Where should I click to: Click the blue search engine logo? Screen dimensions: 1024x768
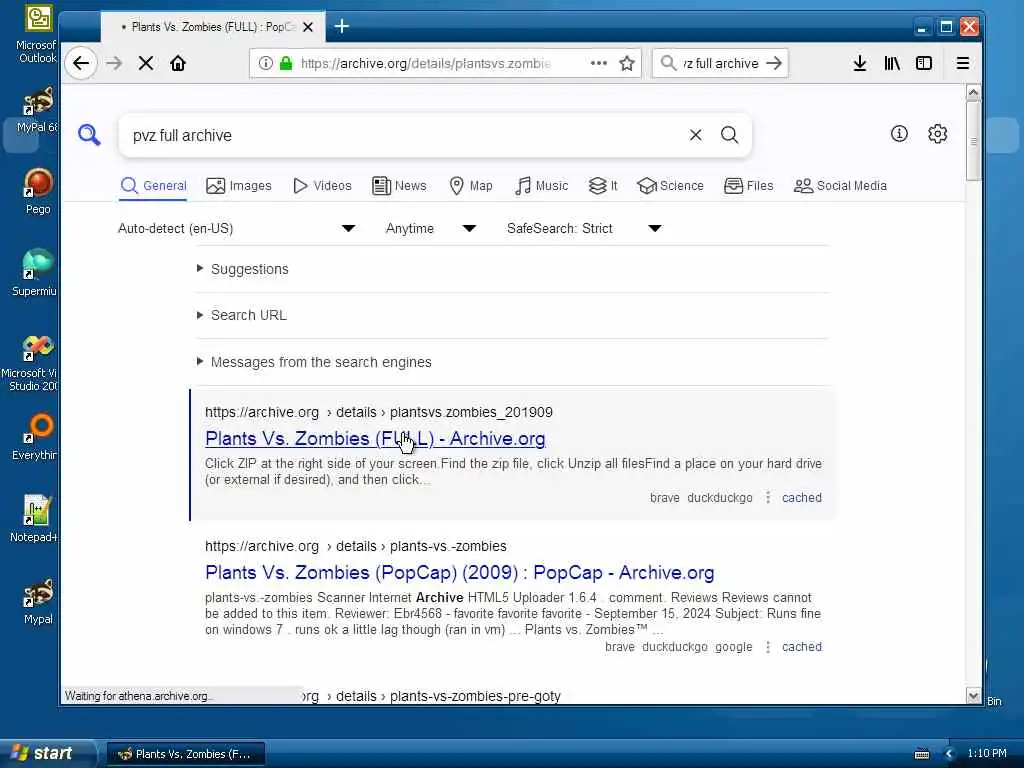[89, 135]
